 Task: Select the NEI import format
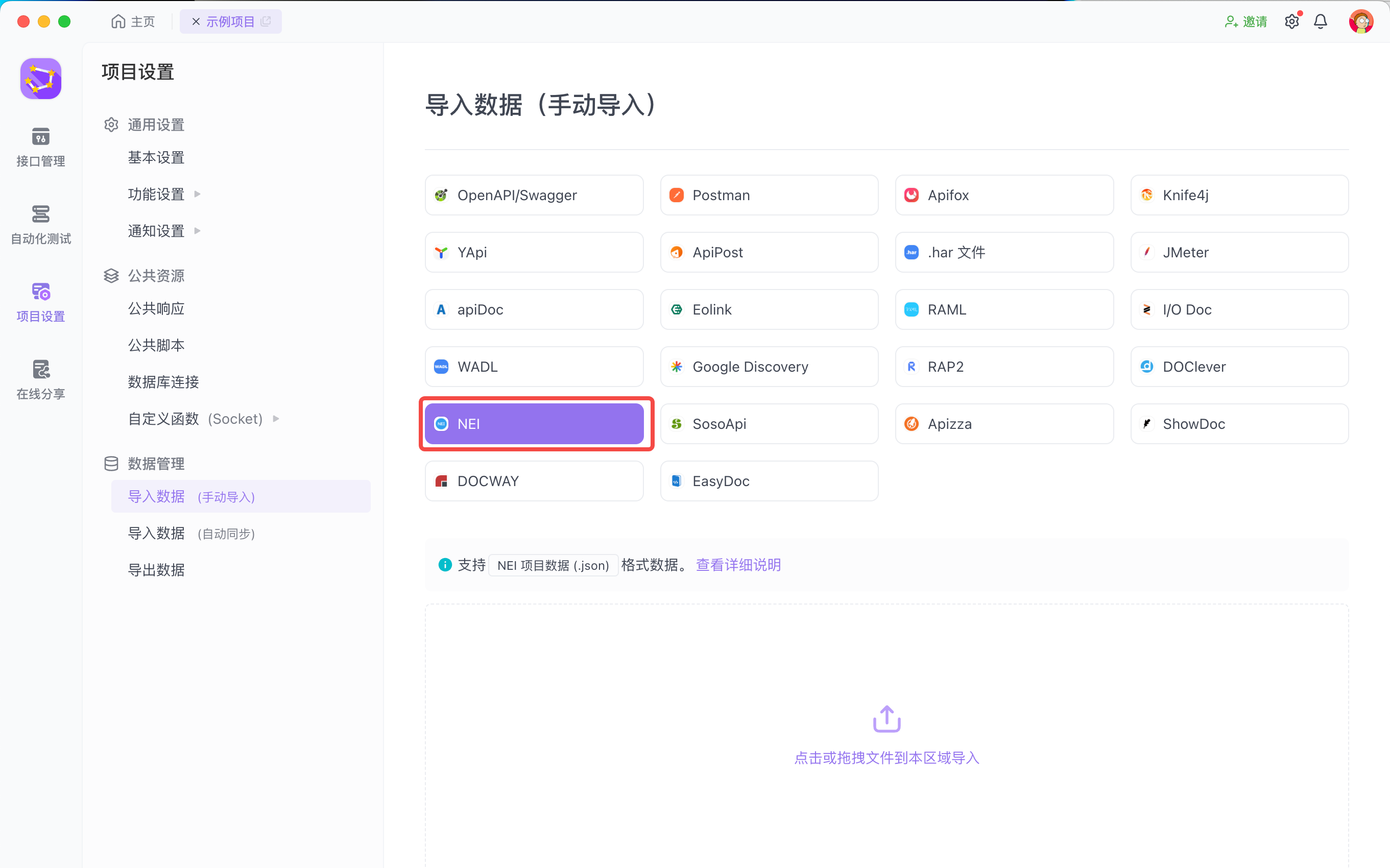click(x=535, y=424)
